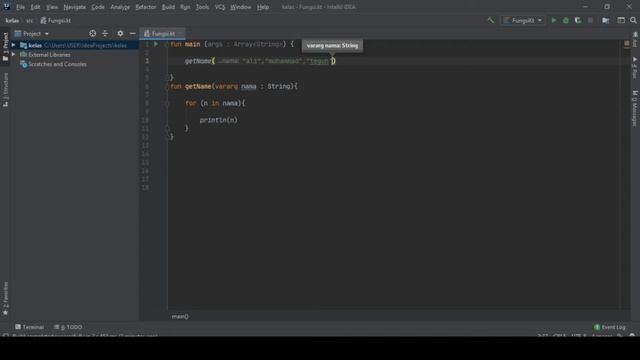The image size is (640, 360).
Task: Click the inspection indicator at the editor's top right
Action: [x=627, y=43]
